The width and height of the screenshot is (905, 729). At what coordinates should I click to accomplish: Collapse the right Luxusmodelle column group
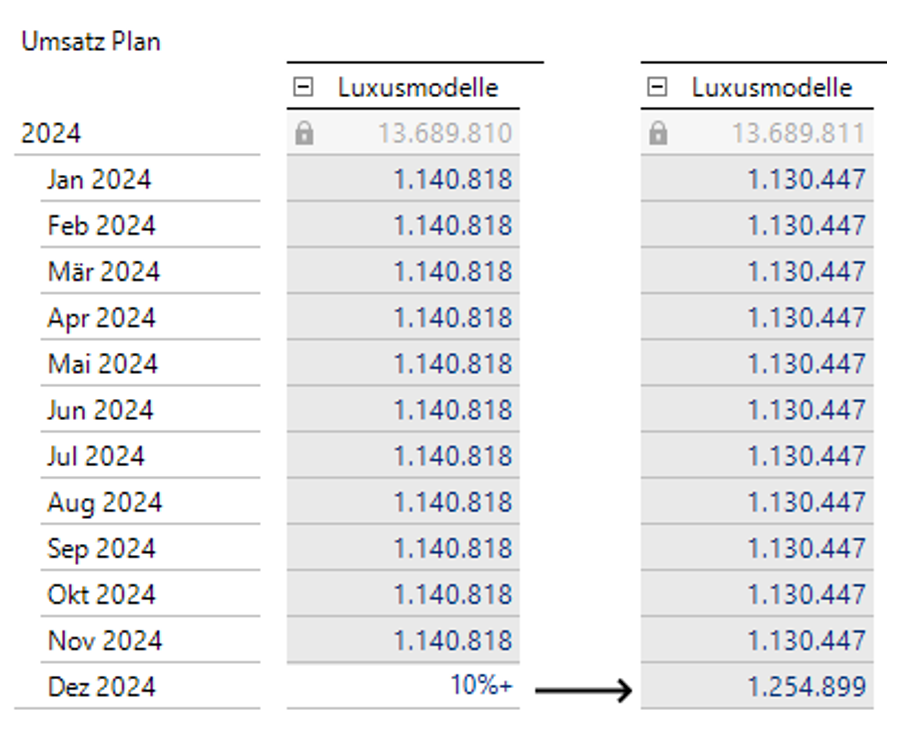[x=657, y=86]
